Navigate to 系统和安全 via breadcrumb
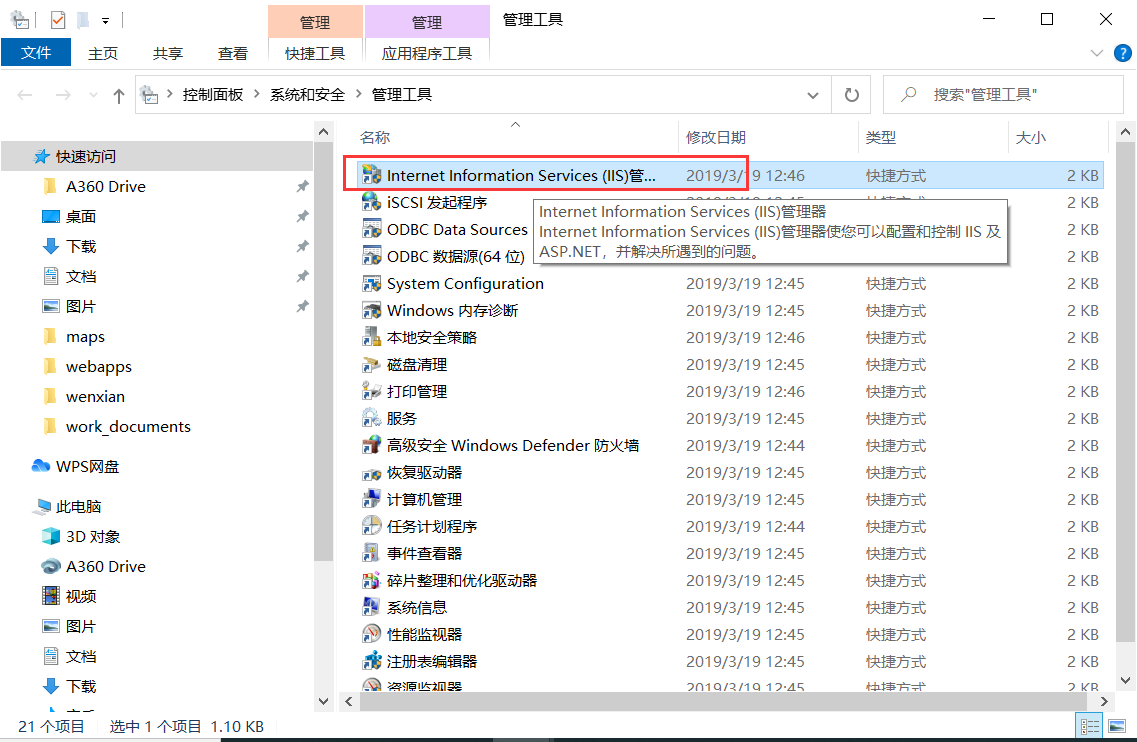Viewport: 1137px width, 742px height. (309, 93)
